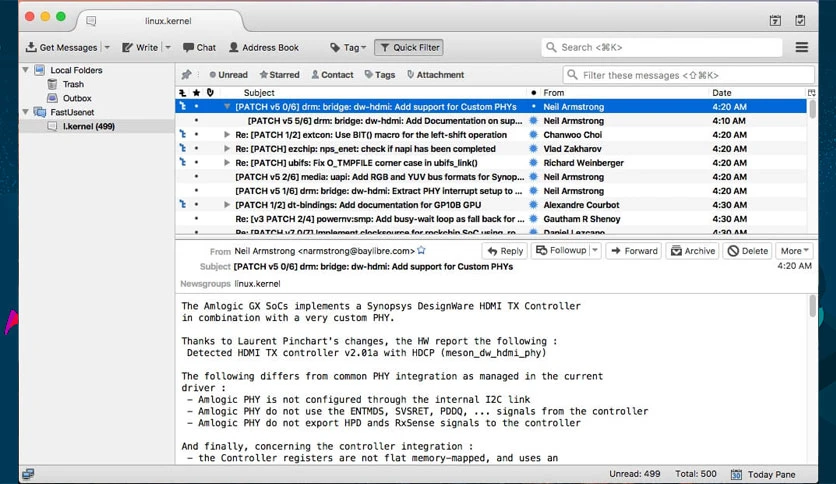Click the Today Pane calendar icon

tap(736, 474)
